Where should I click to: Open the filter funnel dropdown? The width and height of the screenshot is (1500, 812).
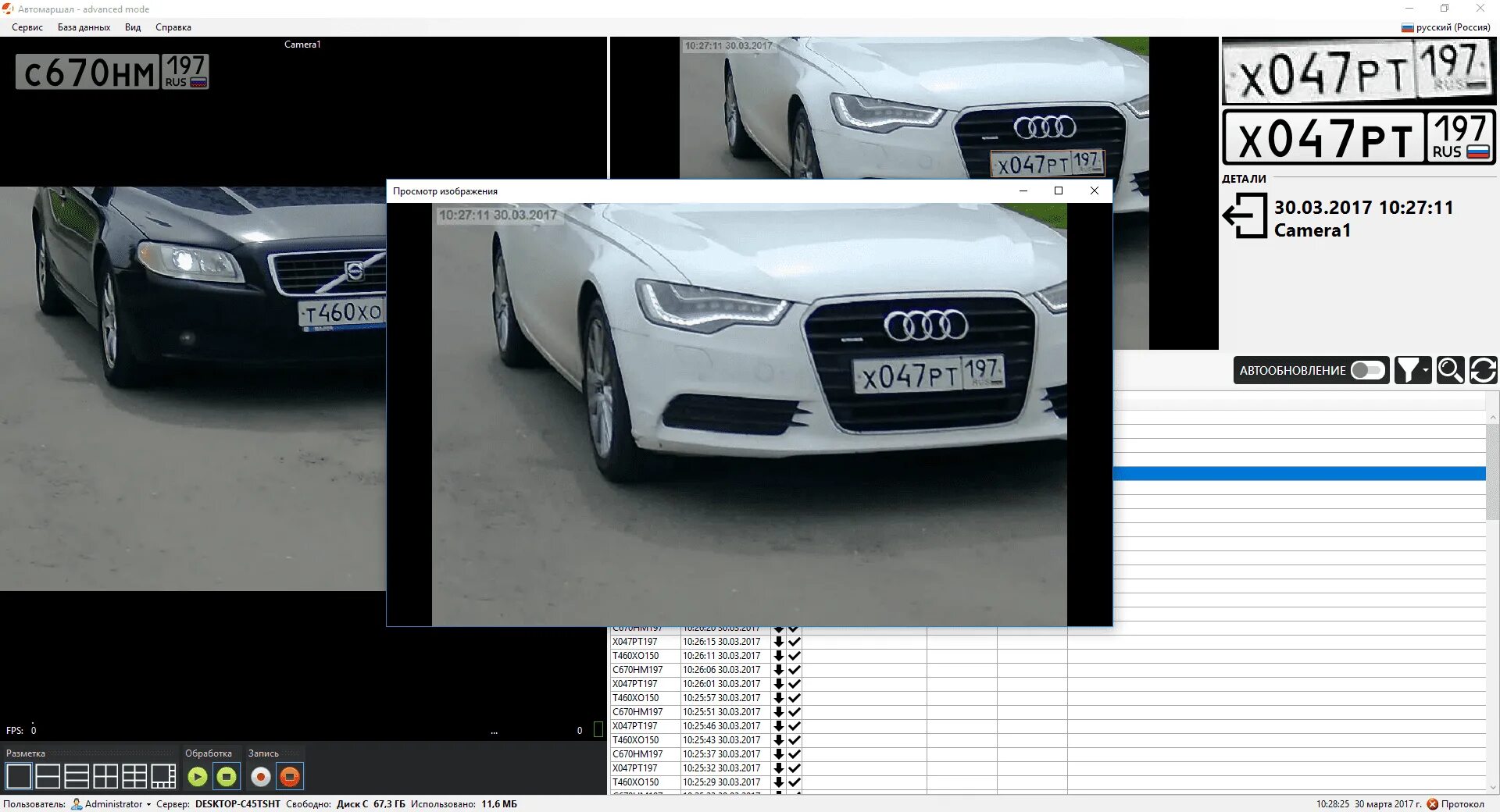(1412, 370)
